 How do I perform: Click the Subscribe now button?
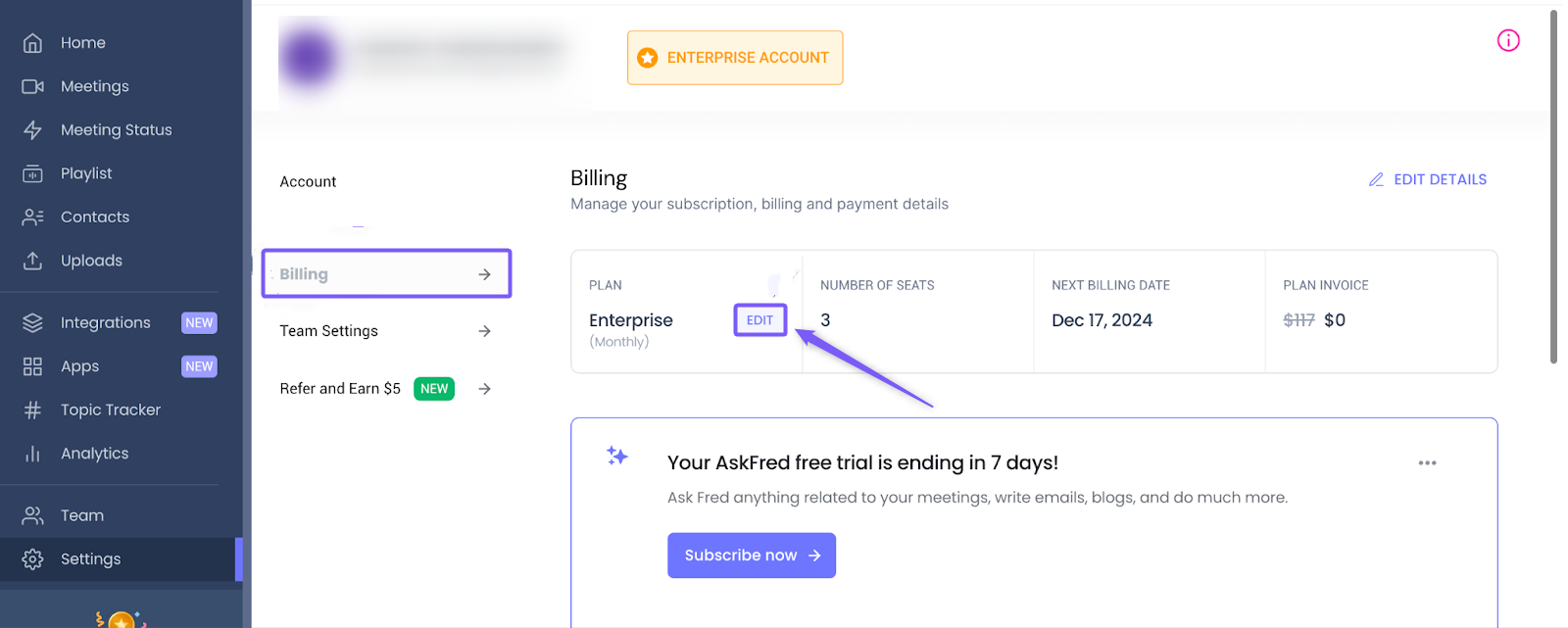[x=751, y=556]
